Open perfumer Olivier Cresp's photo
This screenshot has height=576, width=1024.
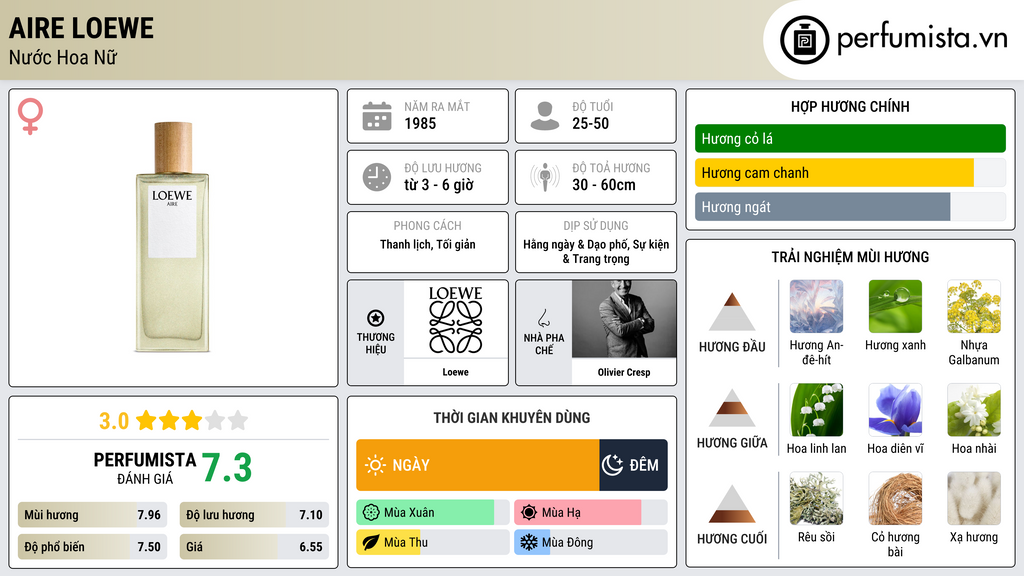pyautogui.click(x=624, y=319)
